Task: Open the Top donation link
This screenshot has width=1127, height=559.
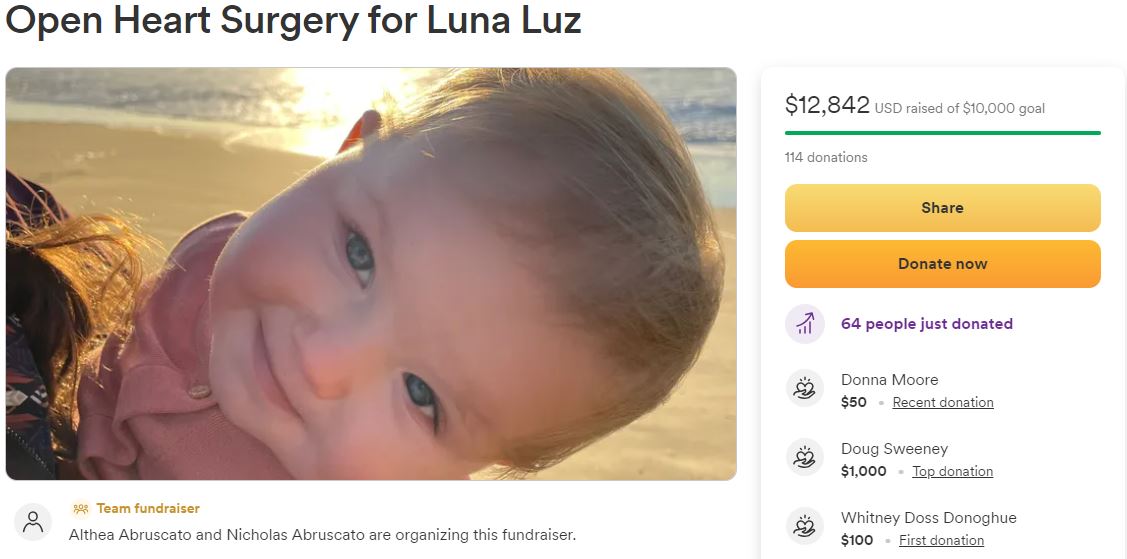Action: (x=952, y=471)
